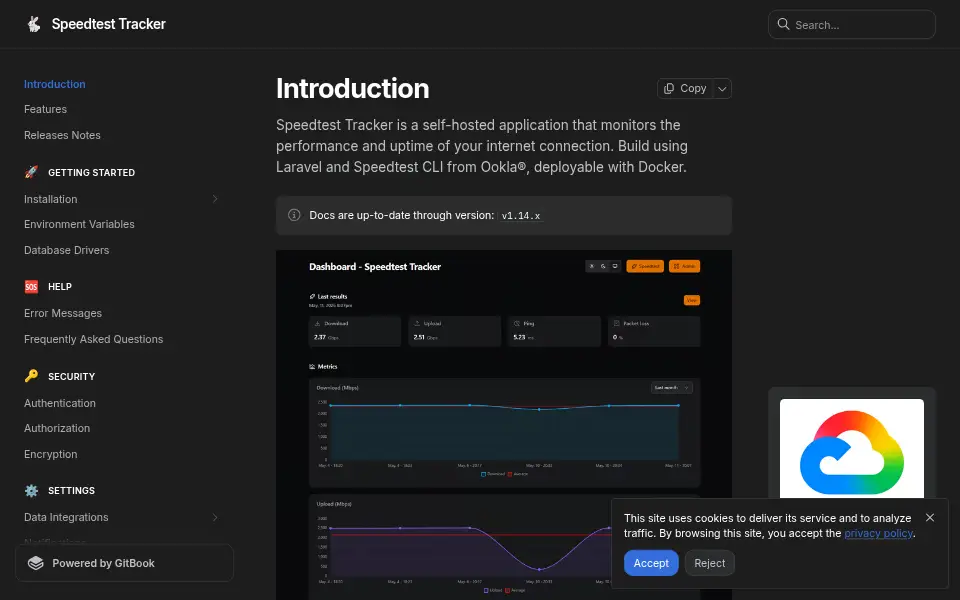This screenshot has width=960, height=600.
Task: Open the Error Messages page
Action: point(62,313)
